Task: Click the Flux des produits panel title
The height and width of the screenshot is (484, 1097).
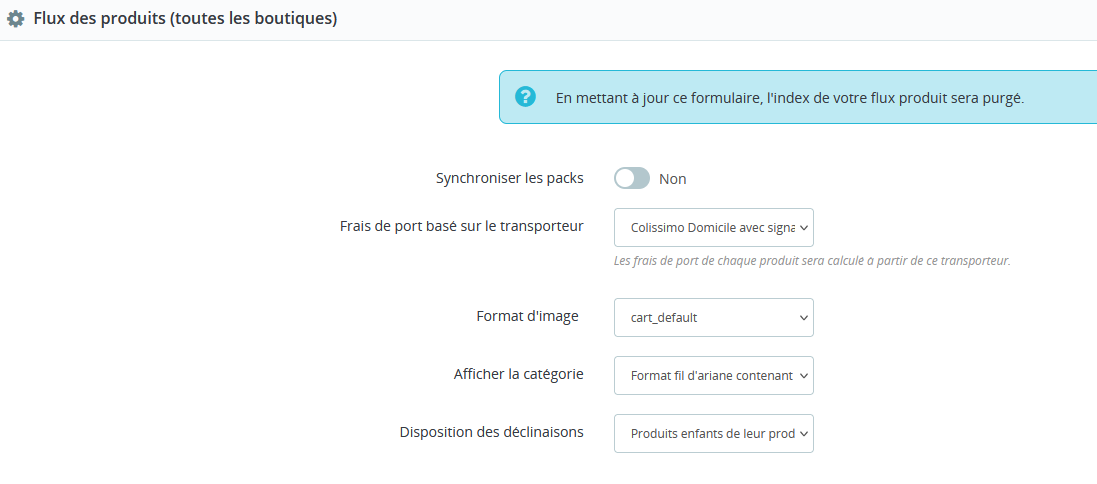Action: pos(185,20)
